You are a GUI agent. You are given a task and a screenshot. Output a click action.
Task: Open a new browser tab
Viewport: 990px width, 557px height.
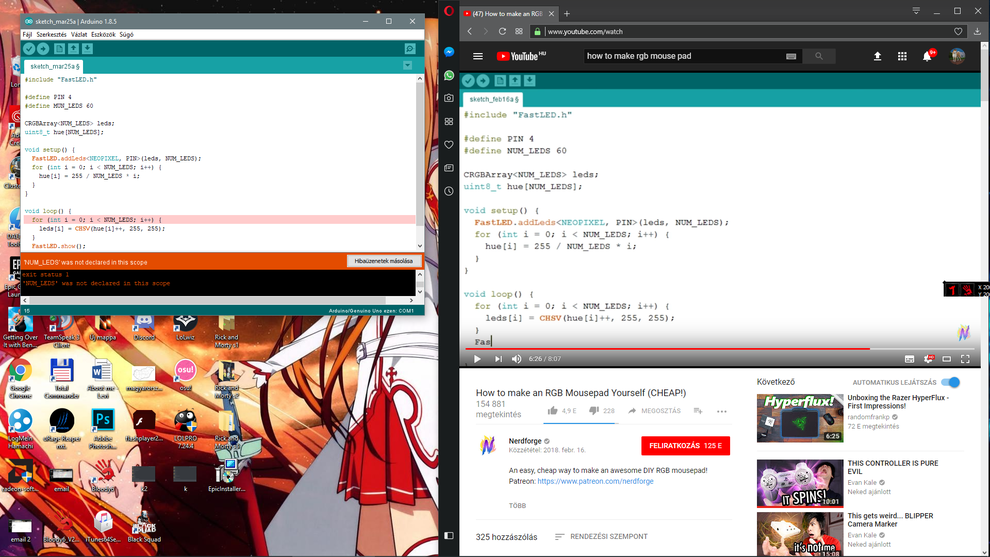(x=566, y=13)
